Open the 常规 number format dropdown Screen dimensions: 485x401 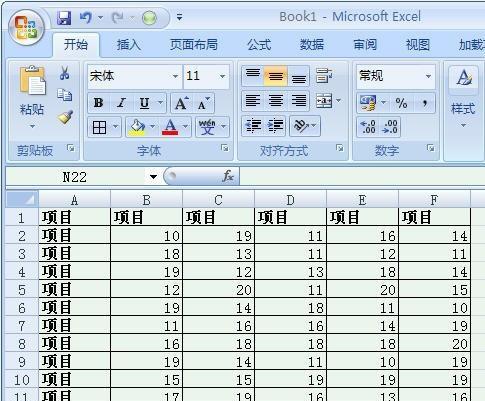point(428,76)
